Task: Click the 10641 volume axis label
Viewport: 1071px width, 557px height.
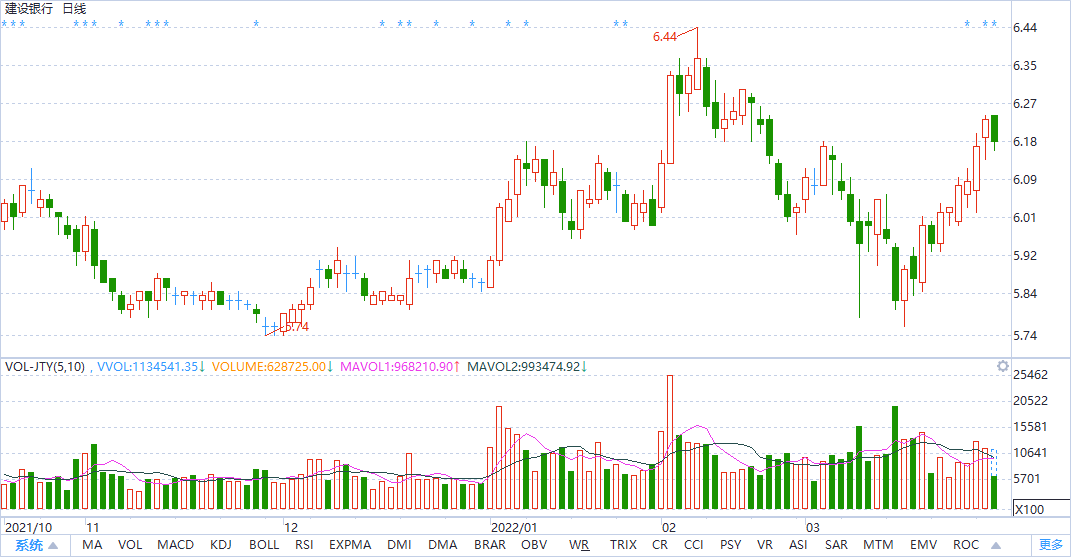Action: pos(1030,452)
